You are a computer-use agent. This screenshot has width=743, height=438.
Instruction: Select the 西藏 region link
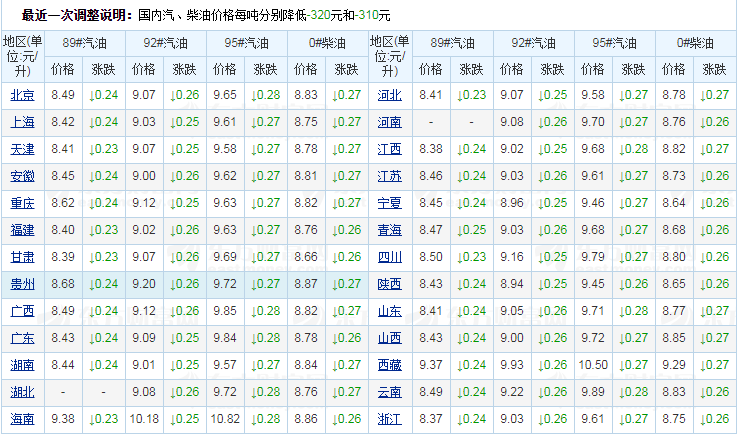click(x=389, y=365)
